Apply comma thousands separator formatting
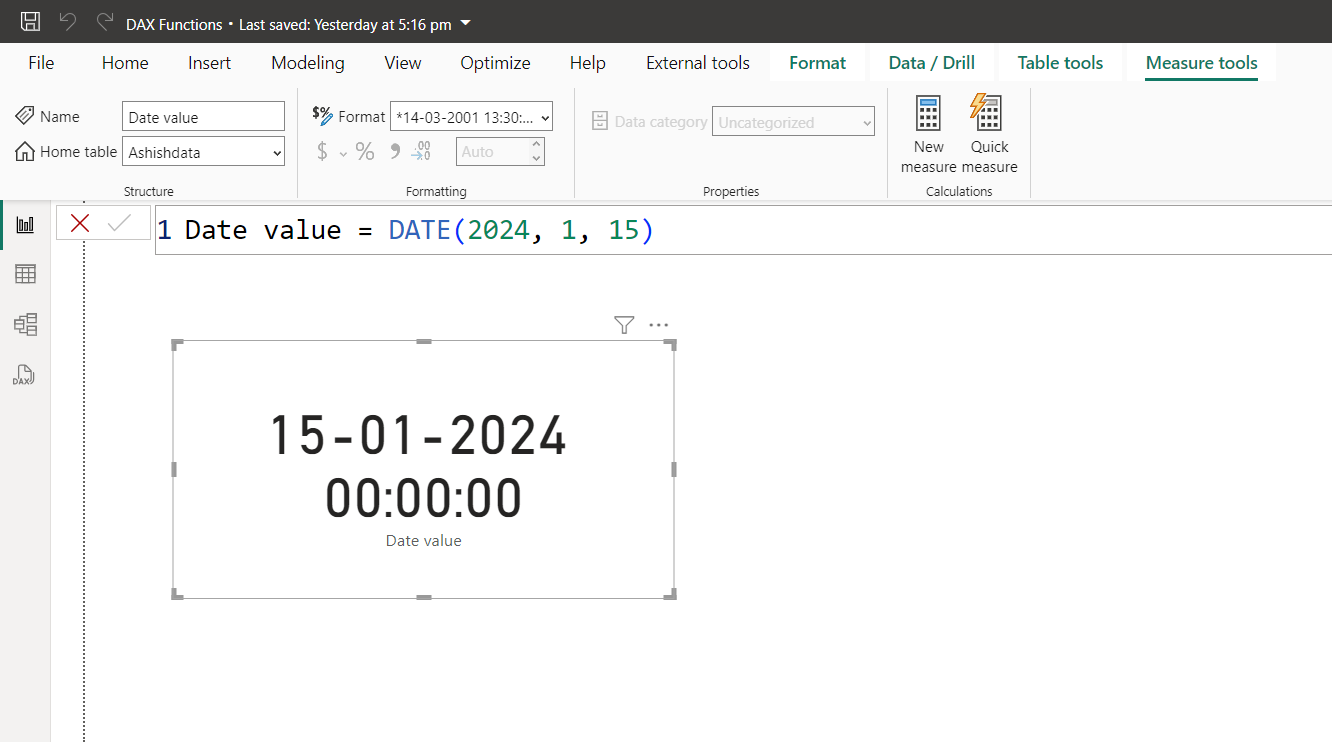This screenshot has height=742, width=1332. (393, 150)
